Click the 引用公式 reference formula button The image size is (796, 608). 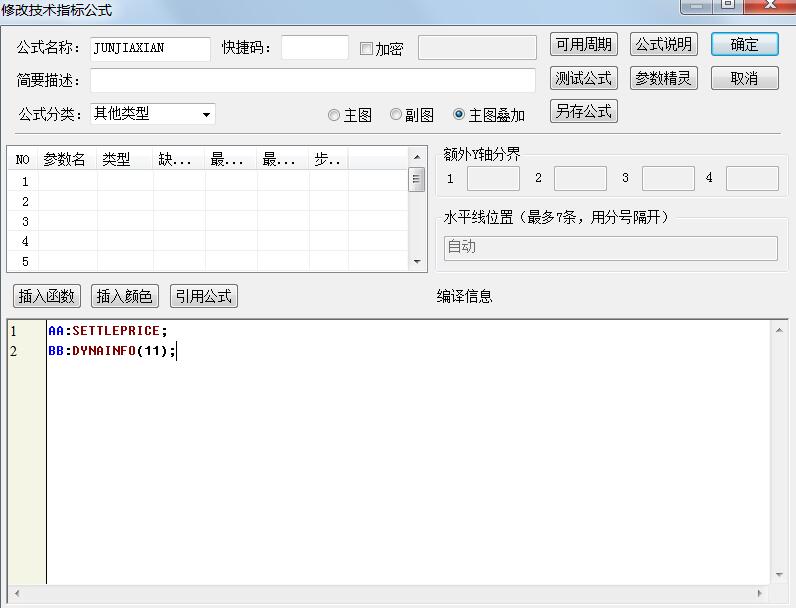click(x=203, y=296)
